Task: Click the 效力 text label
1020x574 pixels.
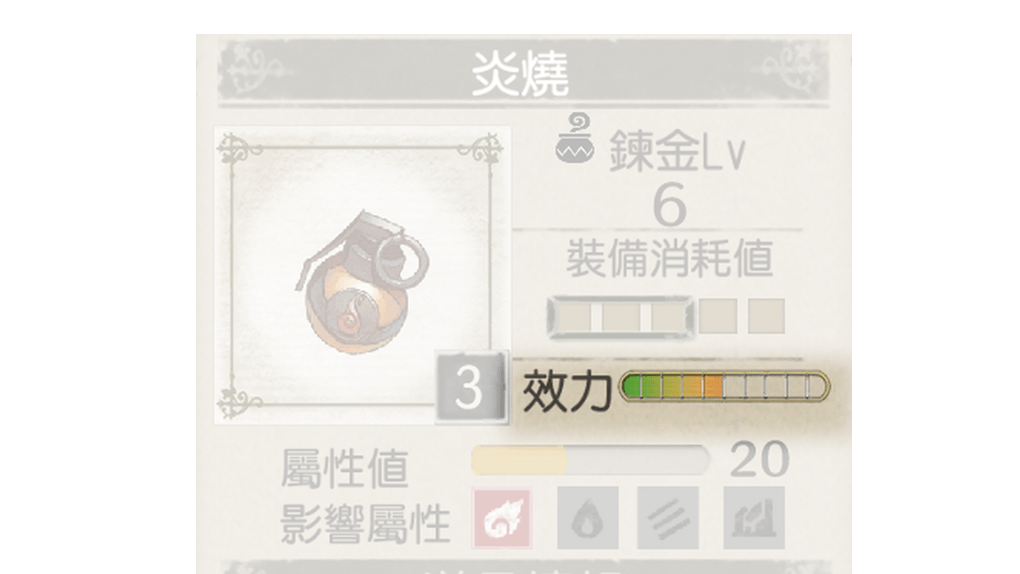Action: [x=567, y=390]
